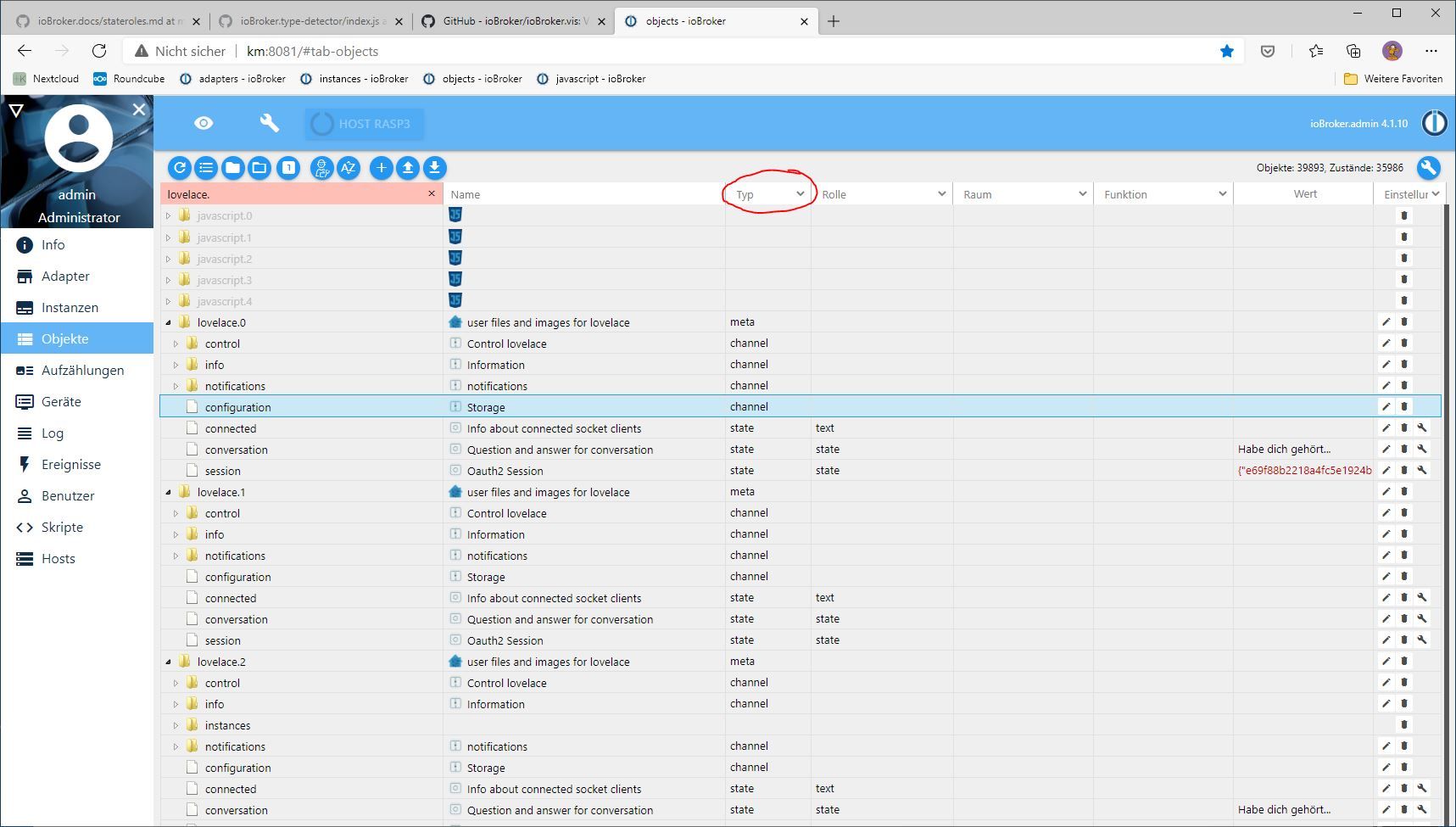
Task: Click the A-Z sort button
Action: click(x=349, y=168)
